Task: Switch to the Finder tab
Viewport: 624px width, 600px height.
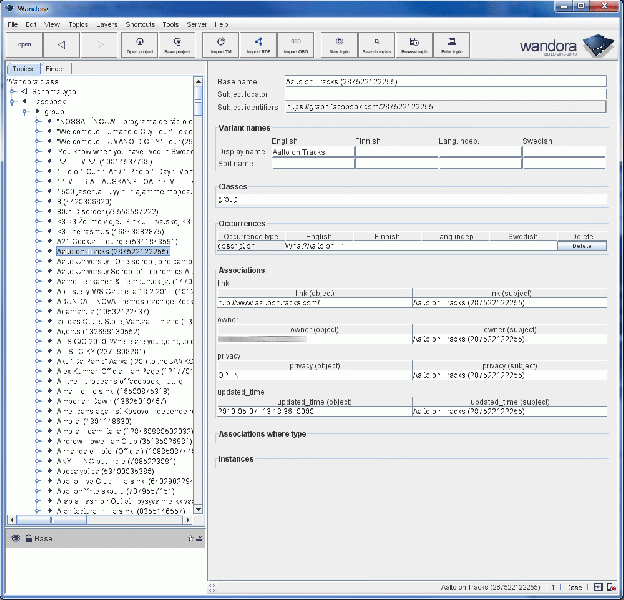Action: coord(53,68)
